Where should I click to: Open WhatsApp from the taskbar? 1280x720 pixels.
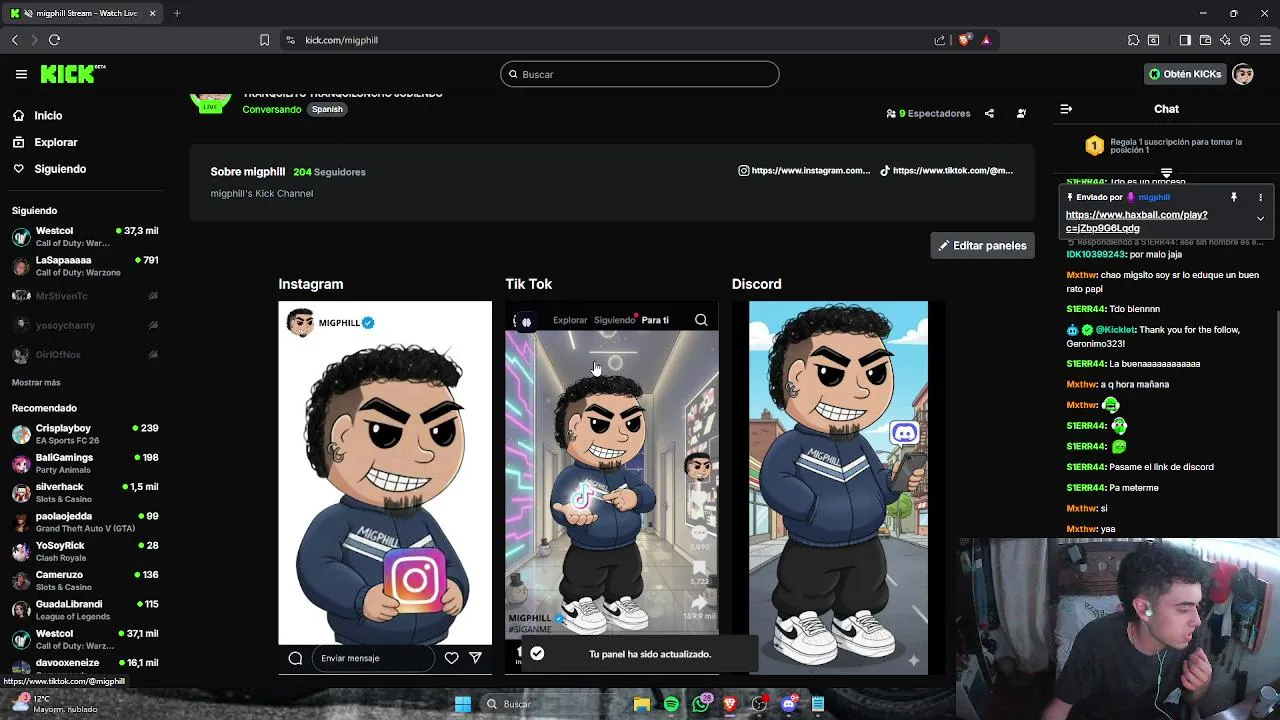tap(700, 704)
